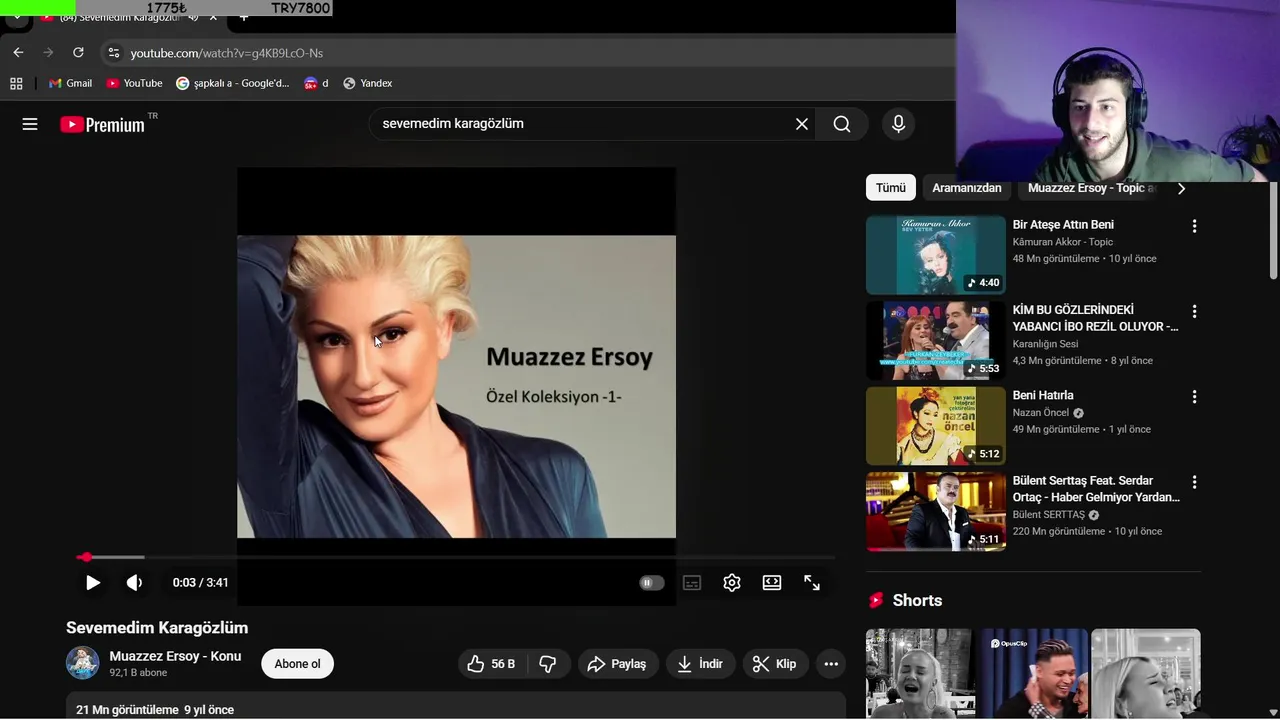The image size is (1280, 720).
Task: Toggle the autoplay switch
Action: pos(651,582)
